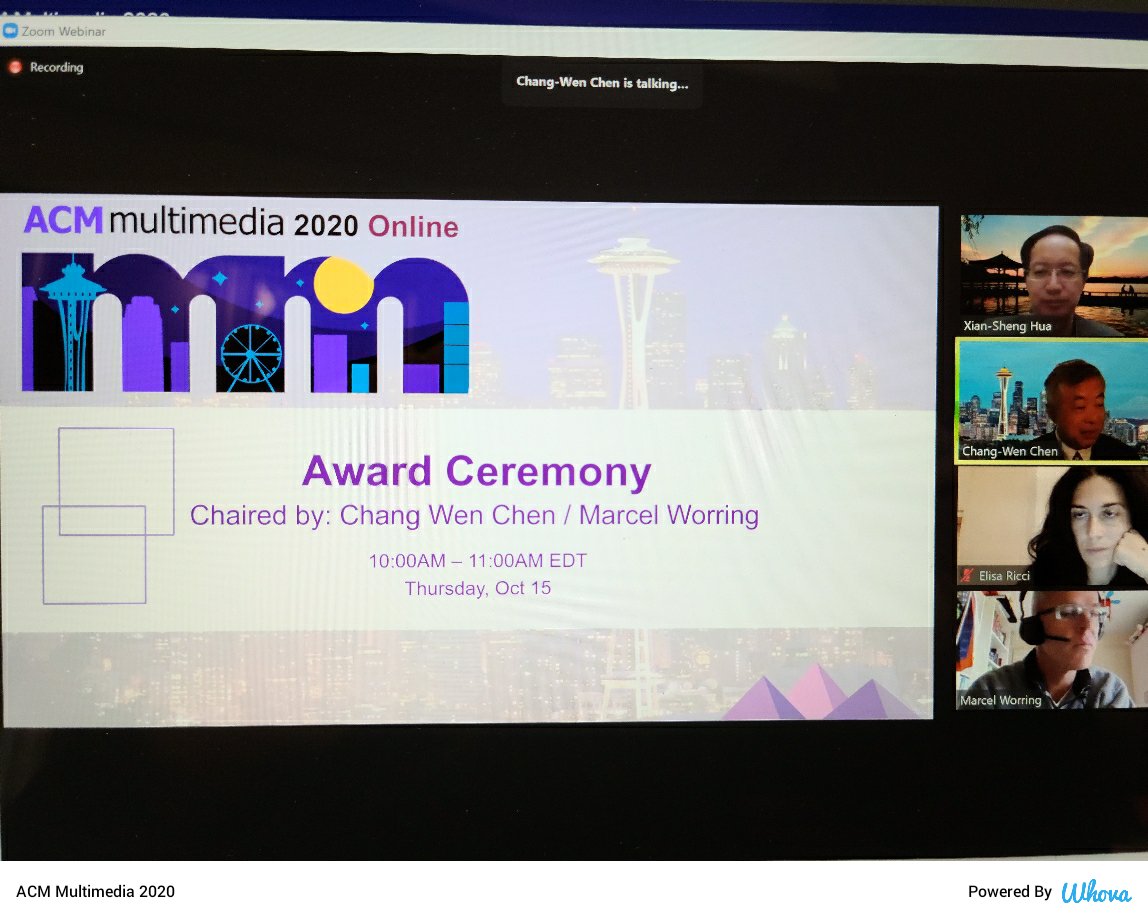Click the 'ACM Multimedia 2020' caption text
Viewport: 1148px width, 921px height.
pos(95,892)
